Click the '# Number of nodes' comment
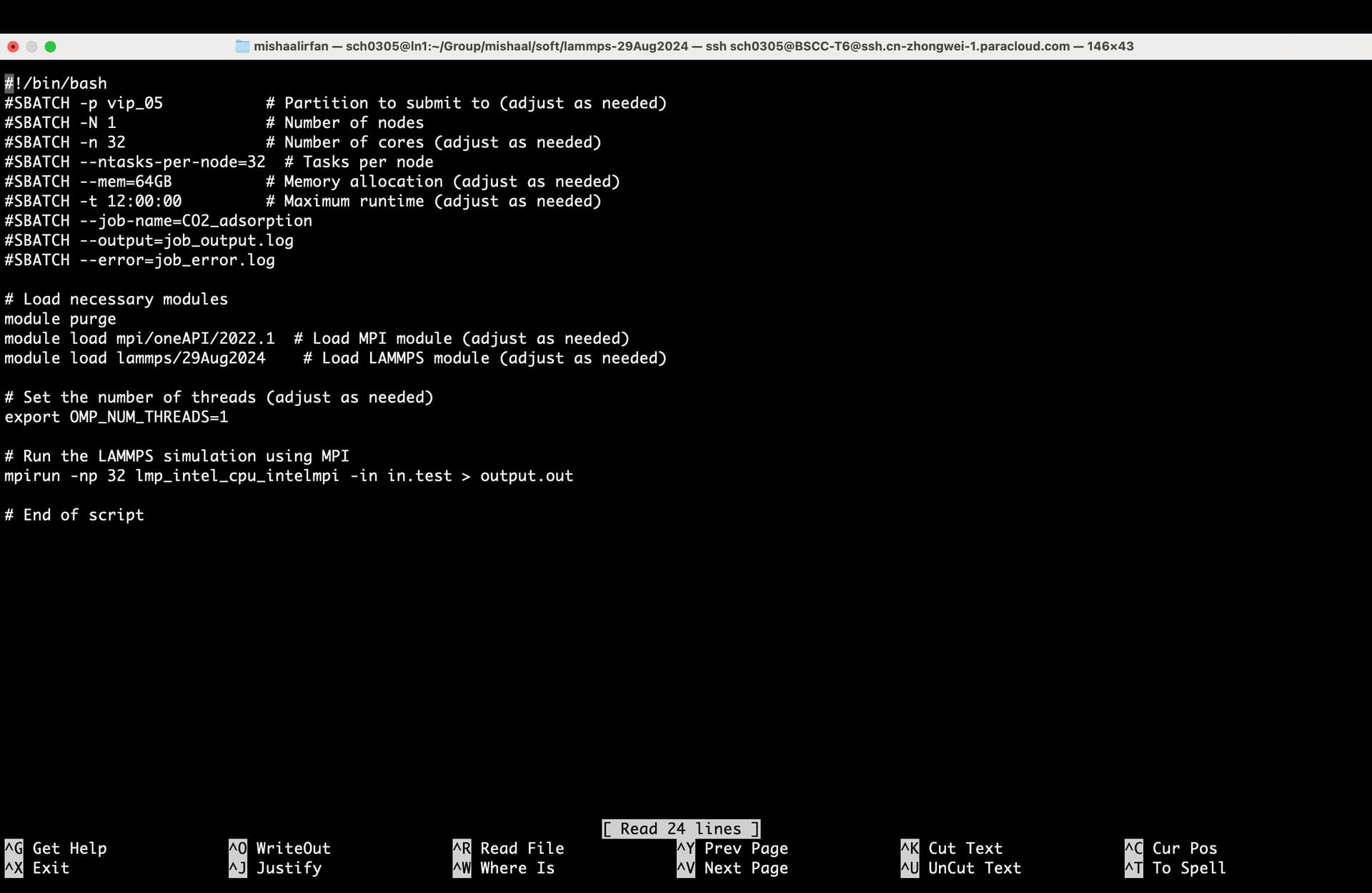Viewport: 1372px width, 893px height. tap(345, 122)
